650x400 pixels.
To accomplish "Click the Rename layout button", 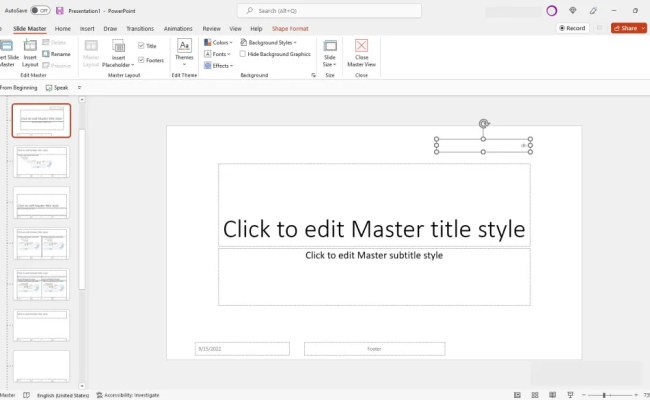I will (56, 54).
